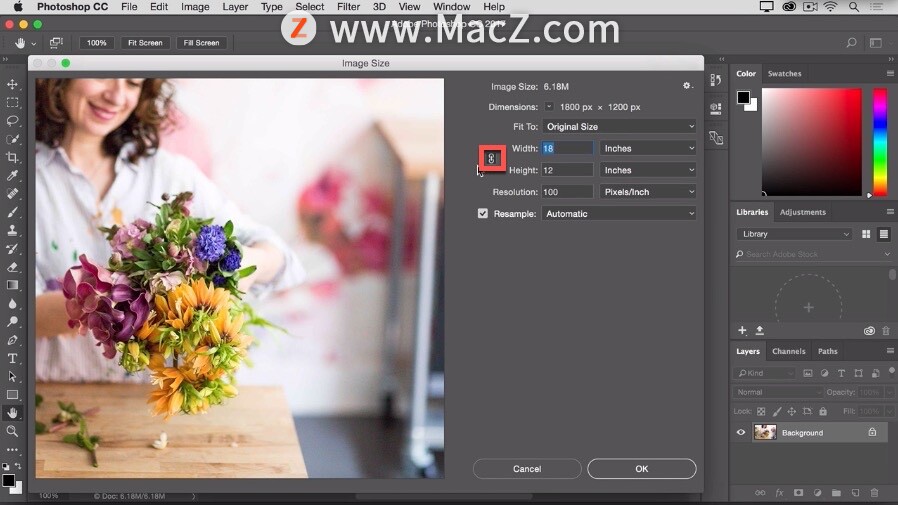Toggle lock all padlock in Layers
This screenshot has width=898, height=505.
pos(823,412)
